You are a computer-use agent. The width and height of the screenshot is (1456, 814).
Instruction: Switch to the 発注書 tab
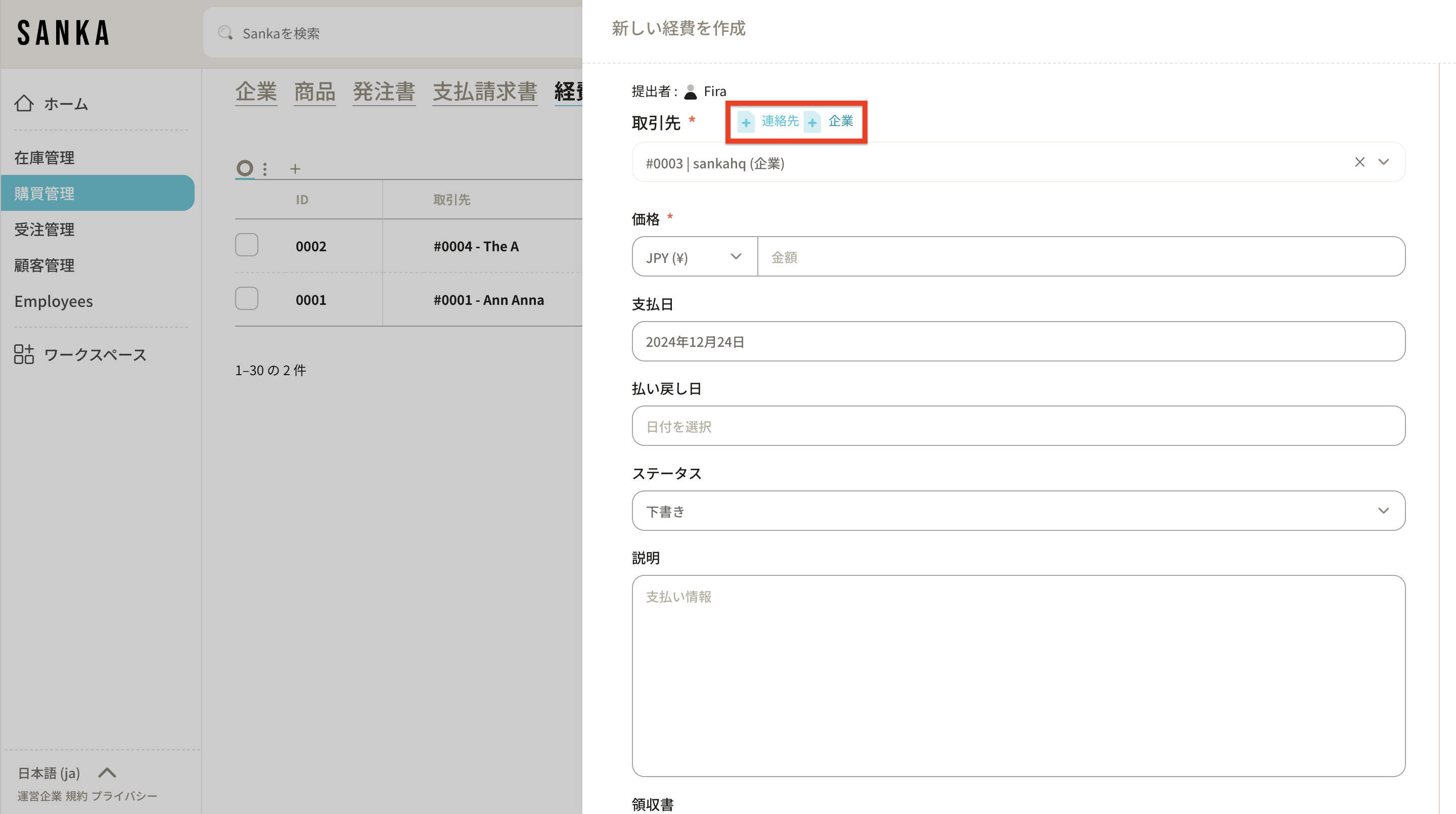click(384, 92)
